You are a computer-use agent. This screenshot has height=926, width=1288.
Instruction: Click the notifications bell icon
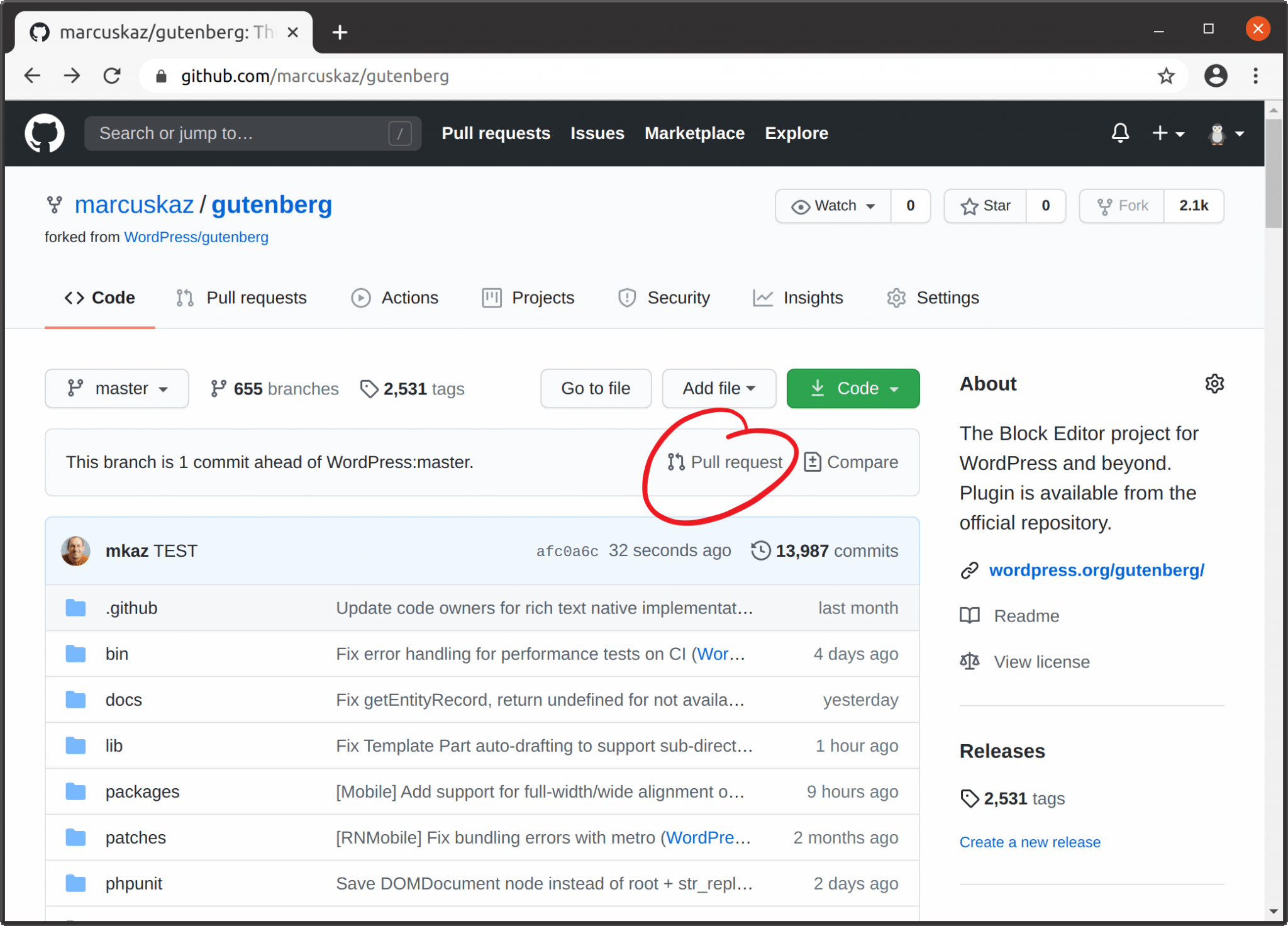[x=1121, y=133]
